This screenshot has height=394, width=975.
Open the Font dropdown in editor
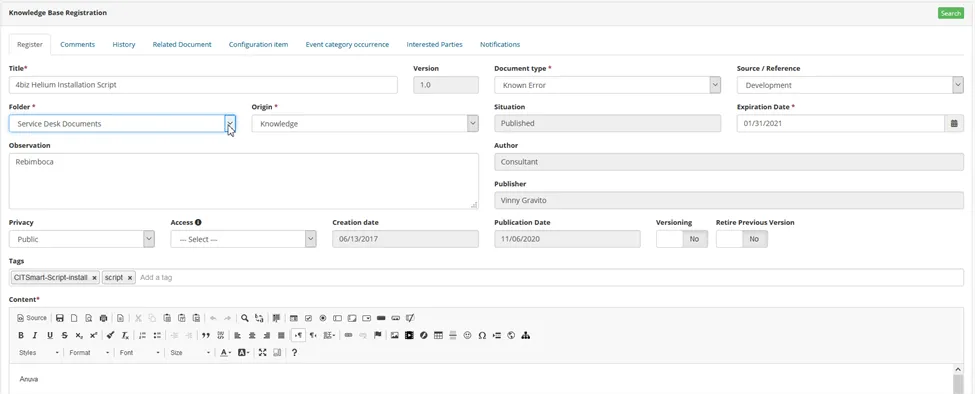(139, 352)
